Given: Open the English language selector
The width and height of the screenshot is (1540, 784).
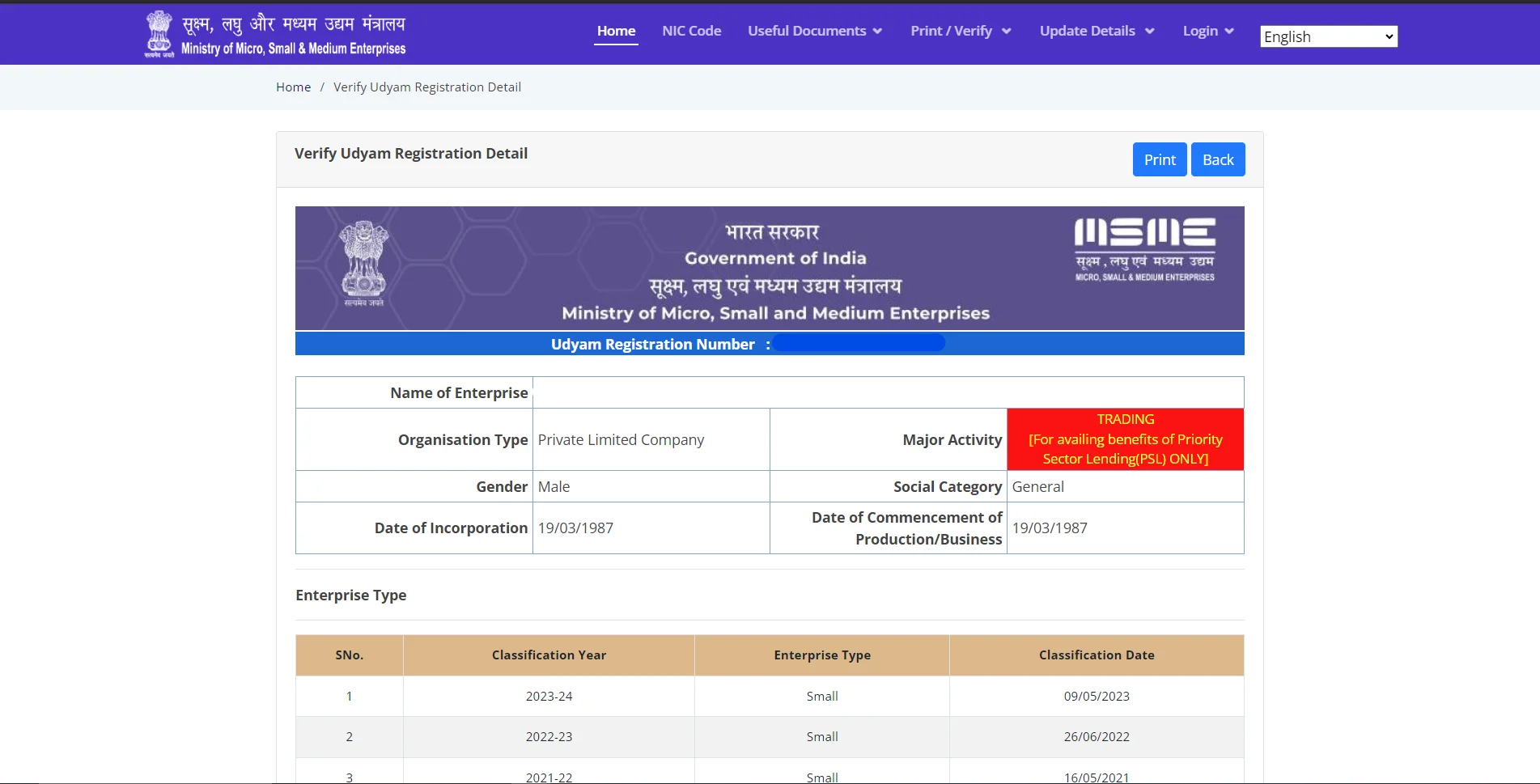Looking at the screenshot, I should [1327, 36].
